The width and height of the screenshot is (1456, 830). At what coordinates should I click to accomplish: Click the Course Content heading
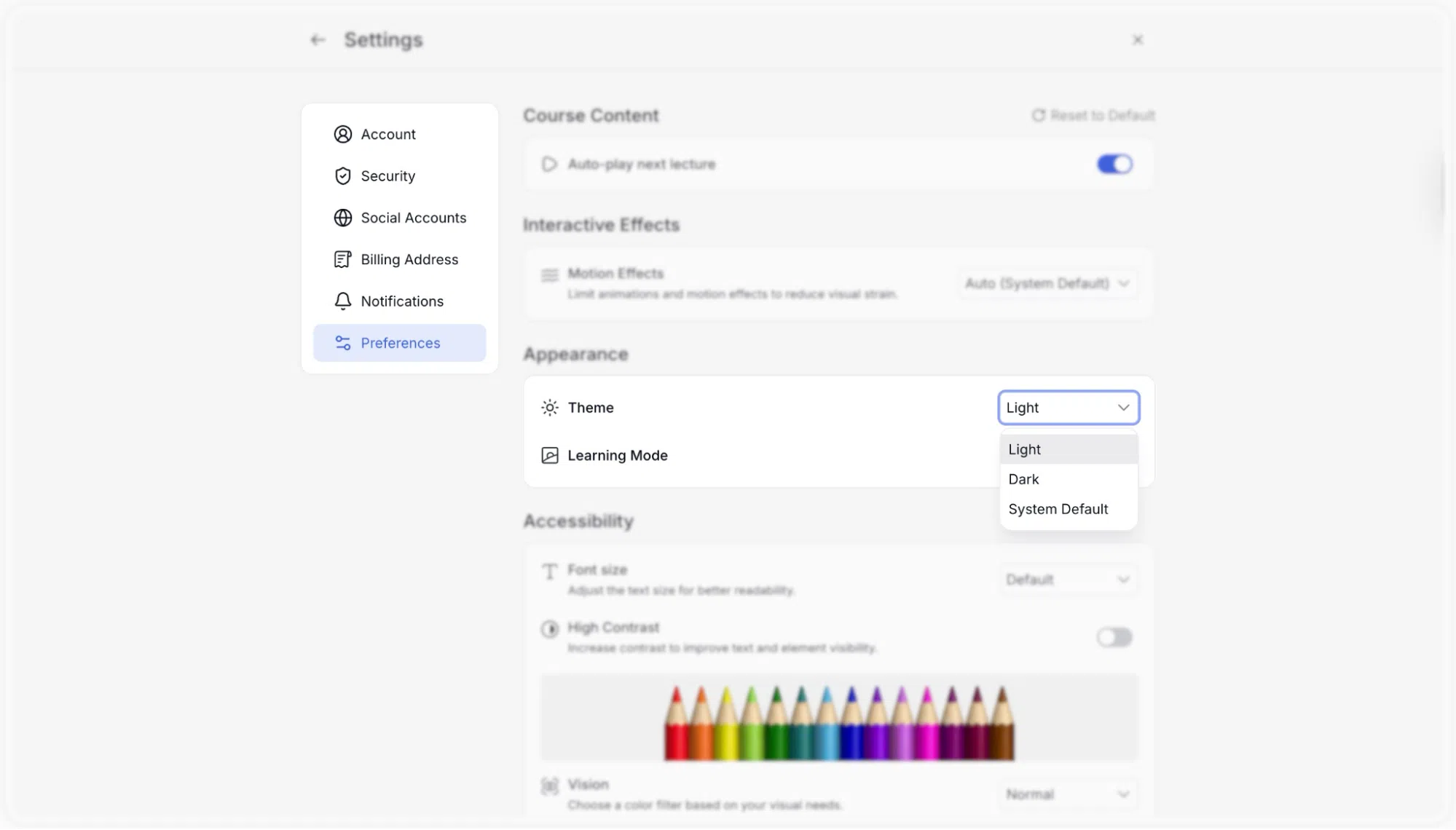(x=591, y=116)
